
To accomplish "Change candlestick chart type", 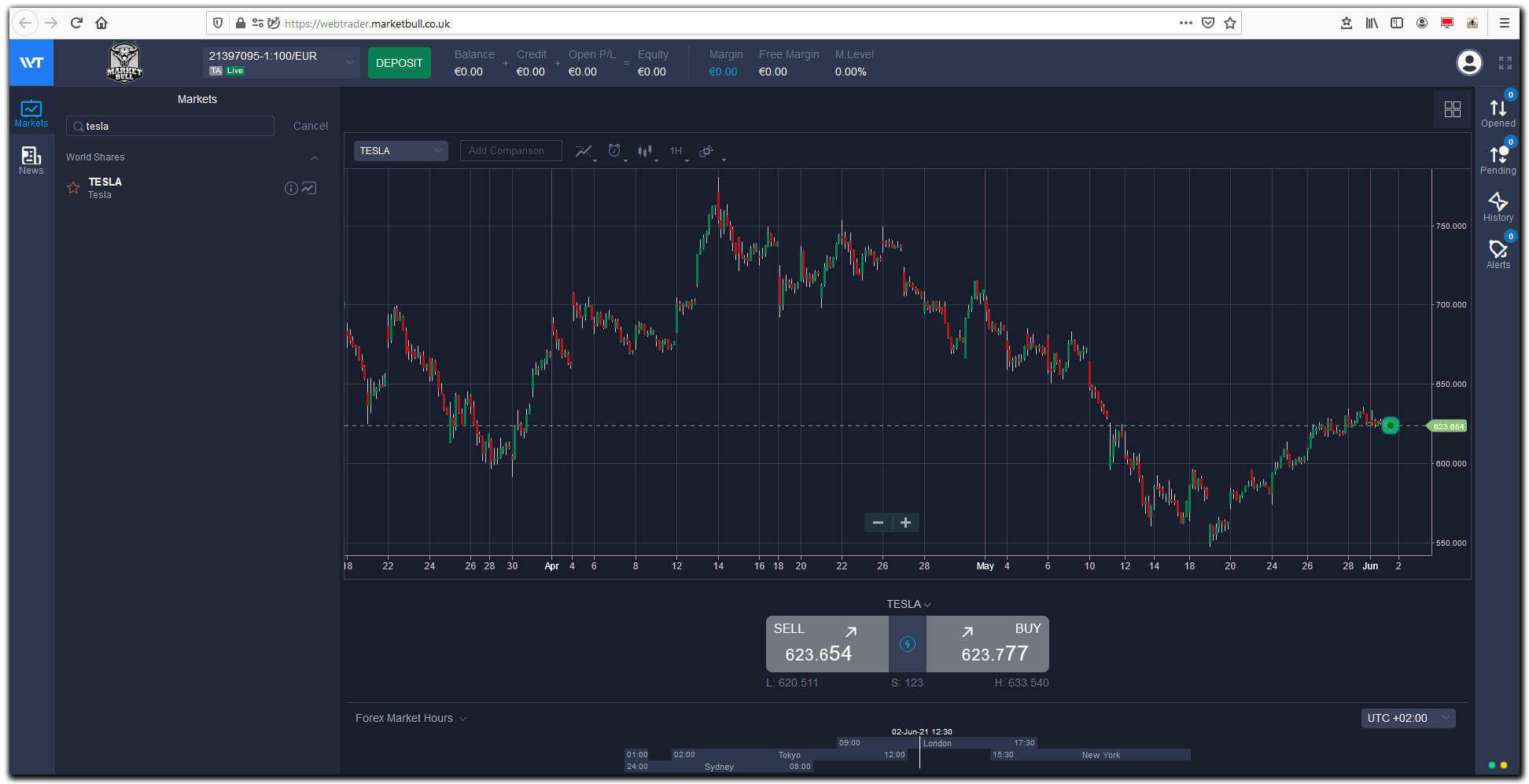I will (x=647, y=151).
